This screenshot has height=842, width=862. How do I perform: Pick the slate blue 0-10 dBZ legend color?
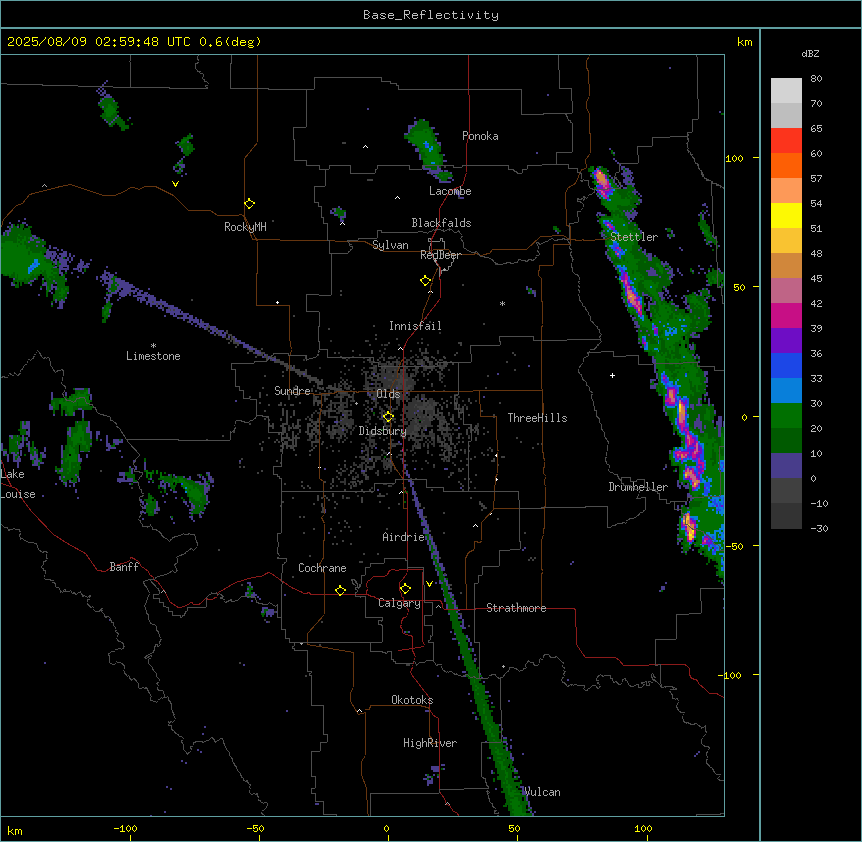pyautogui.click(x=786, y=466)
